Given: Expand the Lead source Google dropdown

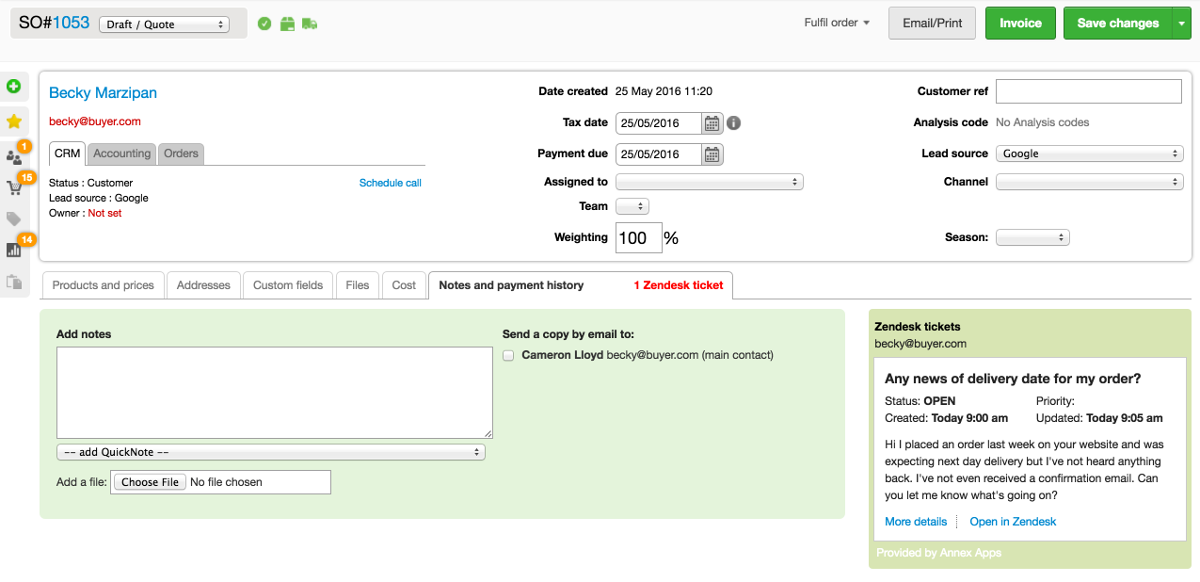Looking at the screenshot, I should 1089,154.
